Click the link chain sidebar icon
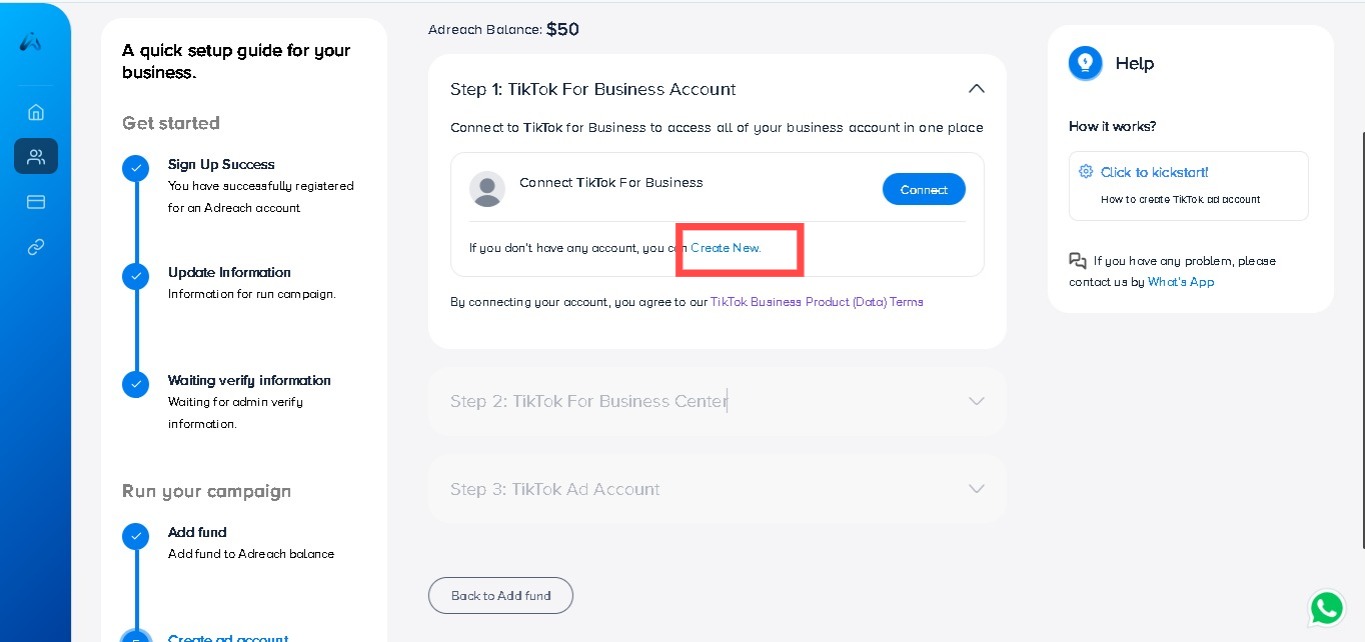Image resolution: width=1365 pixels, height=642 pixels. pos(36,247)
